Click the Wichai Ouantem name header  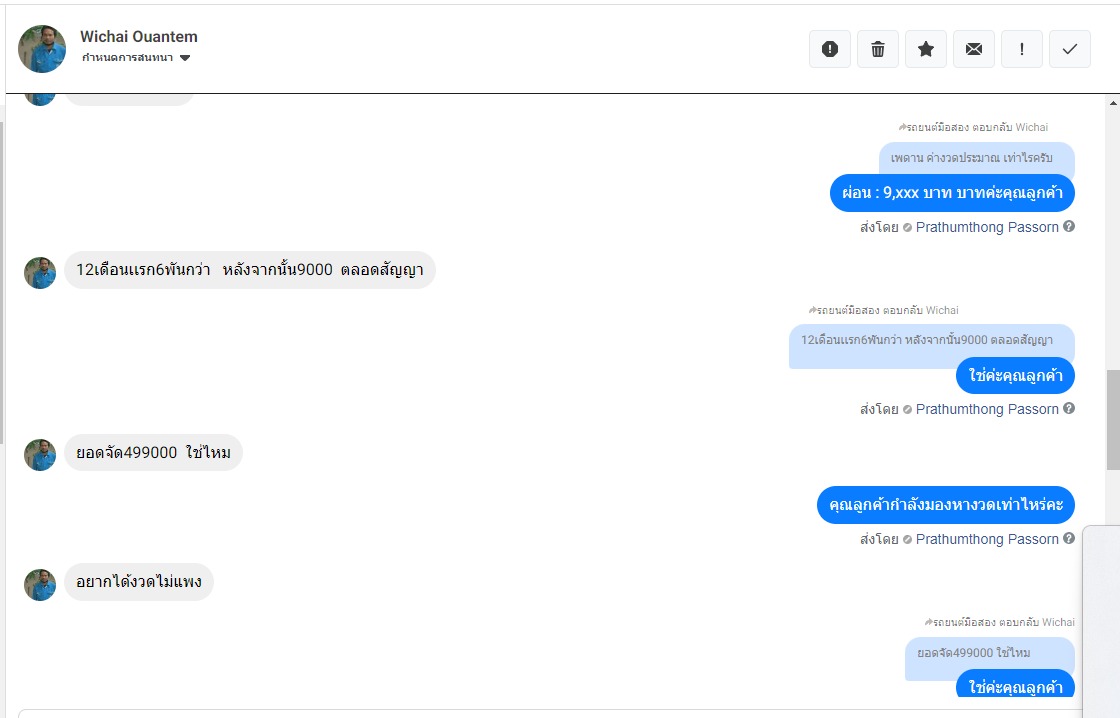coord(139,37)
